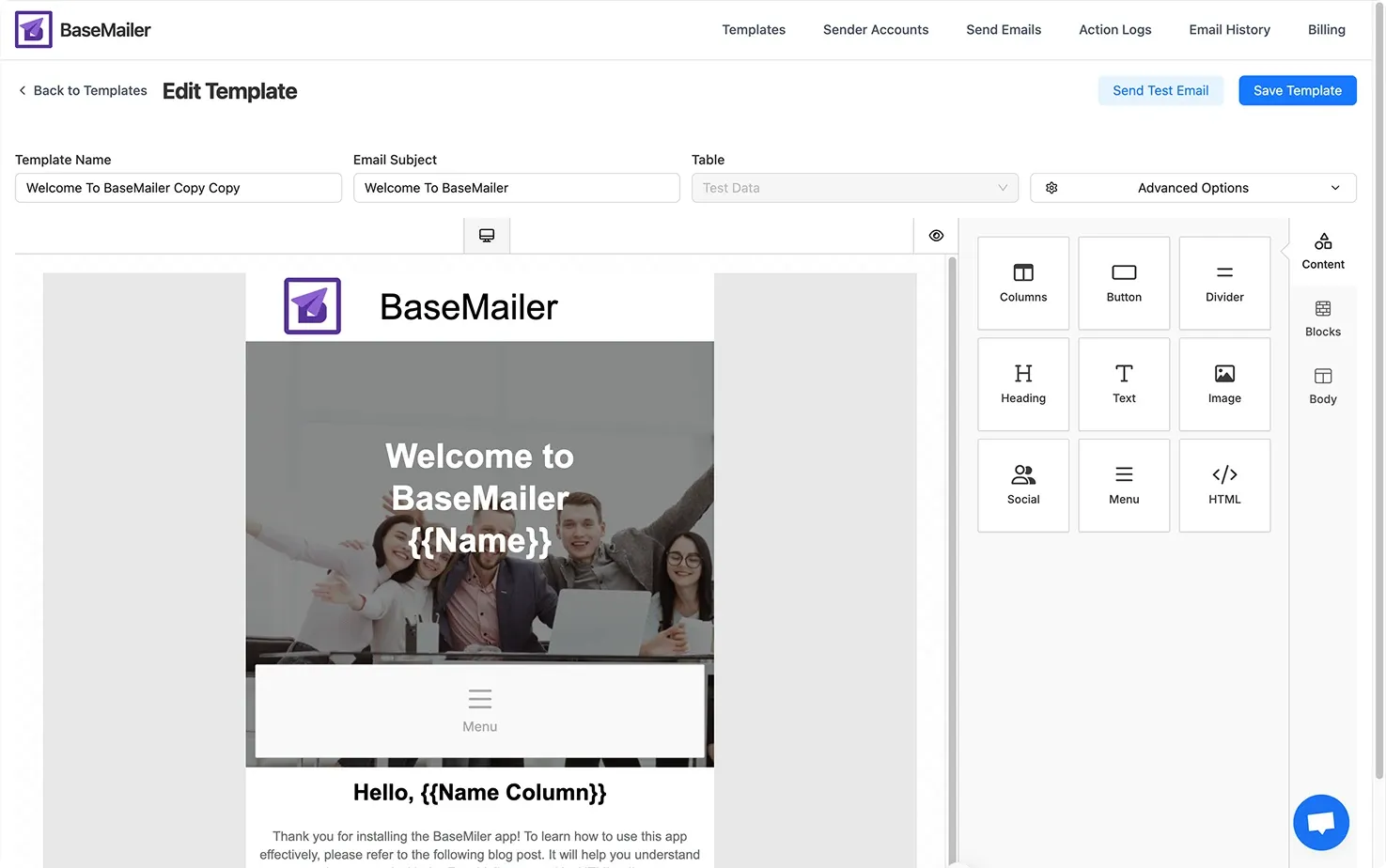The height and width of the screenshot is (868, 1386).
Task: Edit the Template Name field
Action: 178,187
